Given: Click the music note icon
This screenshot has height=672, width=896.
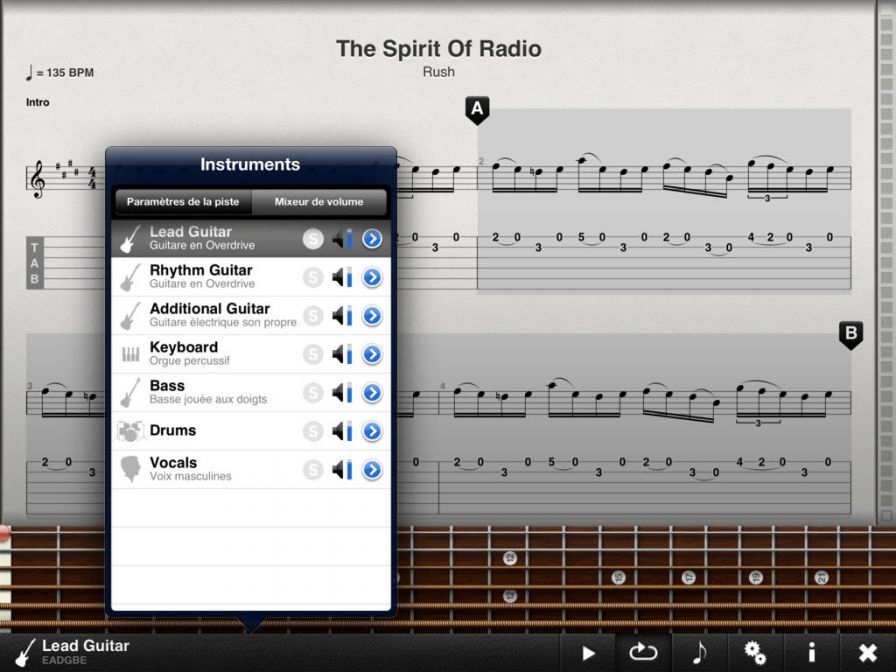Looking at the screenshot, I should pos(699,652).
